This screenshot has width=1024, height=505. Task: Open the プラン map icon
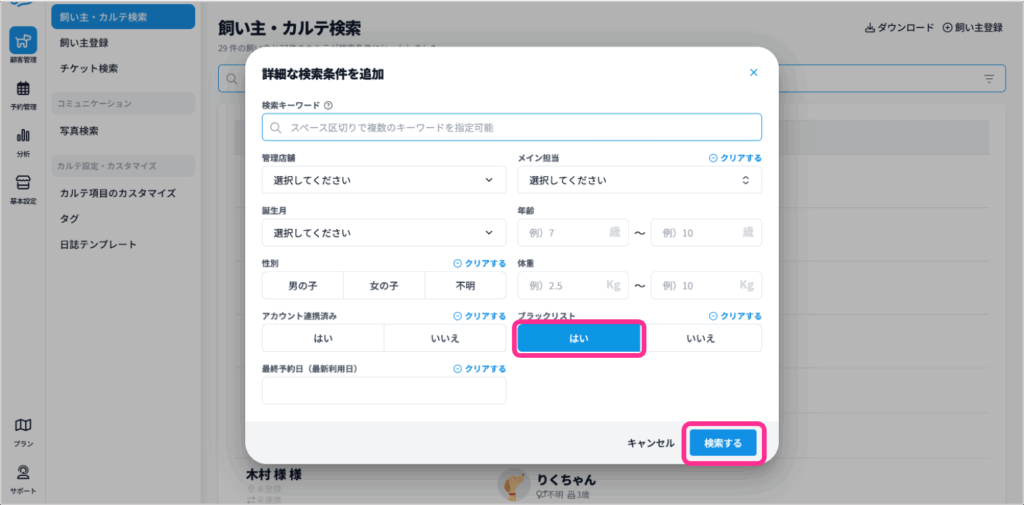(22, 430)
